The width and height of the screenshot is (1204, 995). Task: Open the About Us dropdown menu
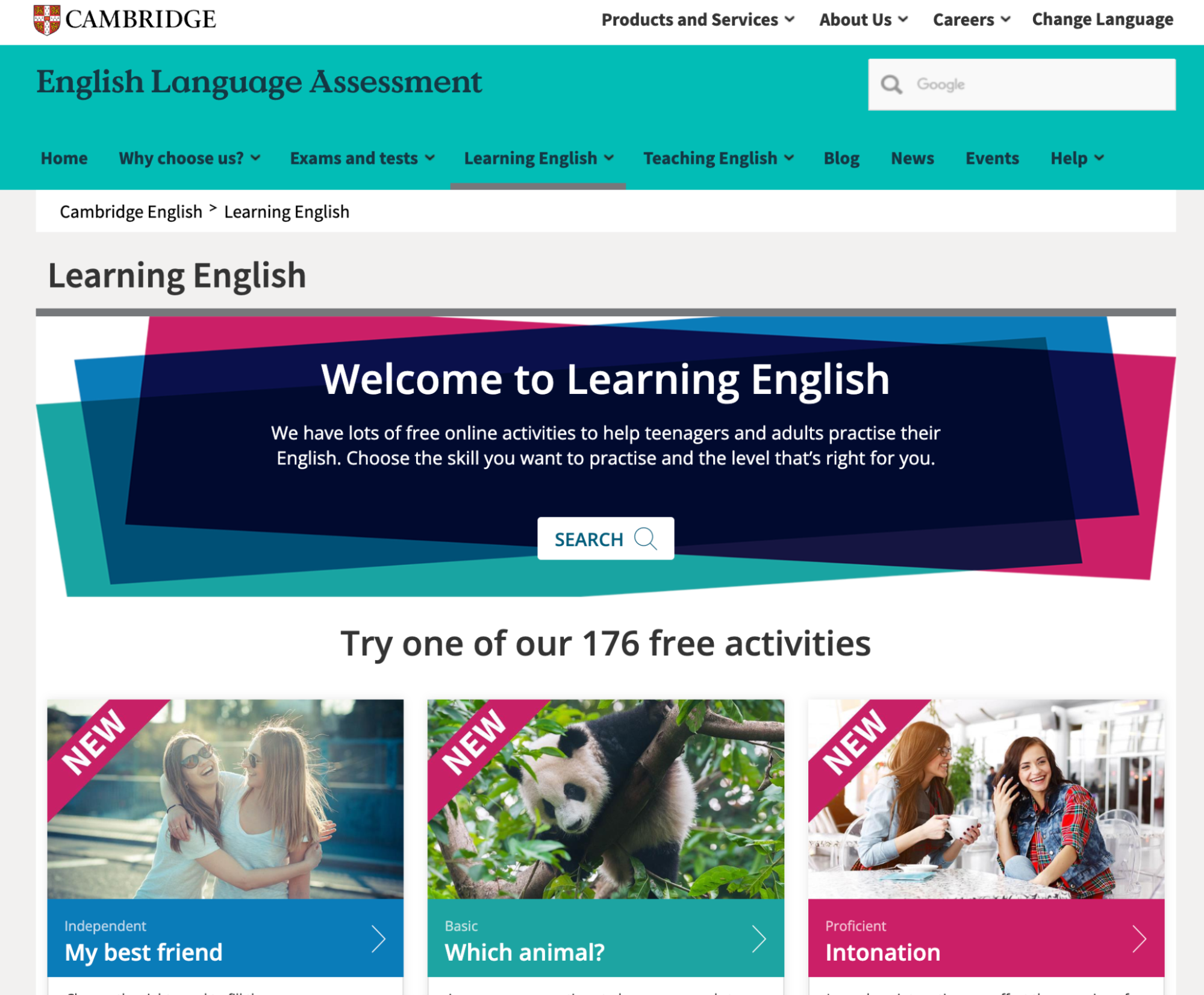862,20
